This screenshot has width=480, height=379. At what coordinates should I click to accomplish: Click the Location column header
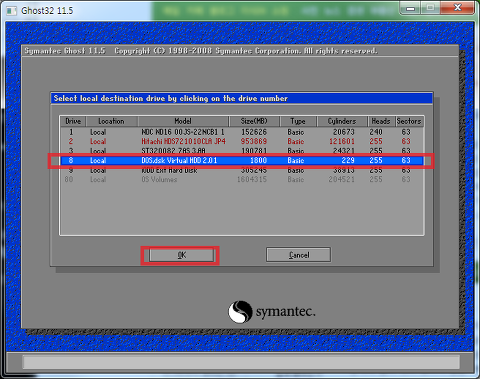tap(111, 121)
